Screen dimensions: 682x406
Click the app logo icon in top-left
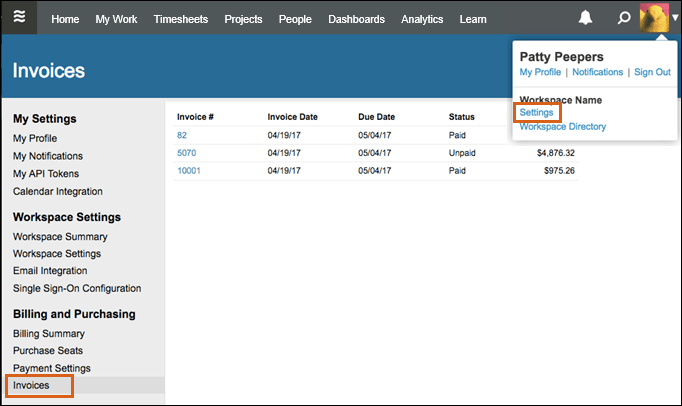coord(19,18)
